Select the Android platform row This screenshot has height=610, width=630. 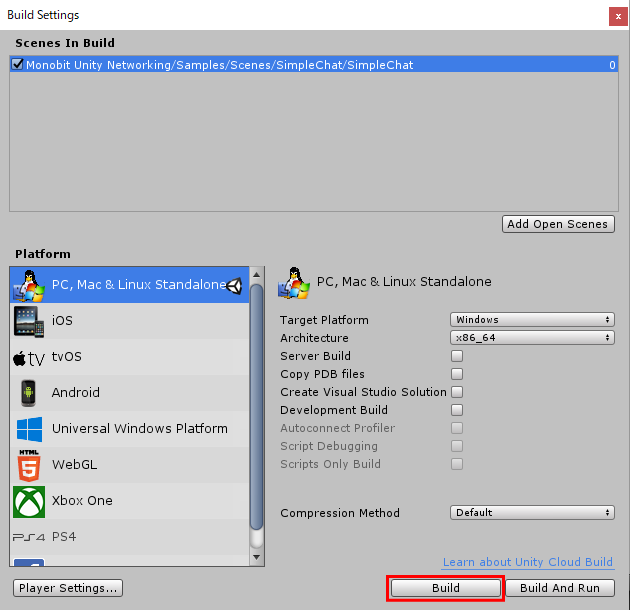coord(129,393)
